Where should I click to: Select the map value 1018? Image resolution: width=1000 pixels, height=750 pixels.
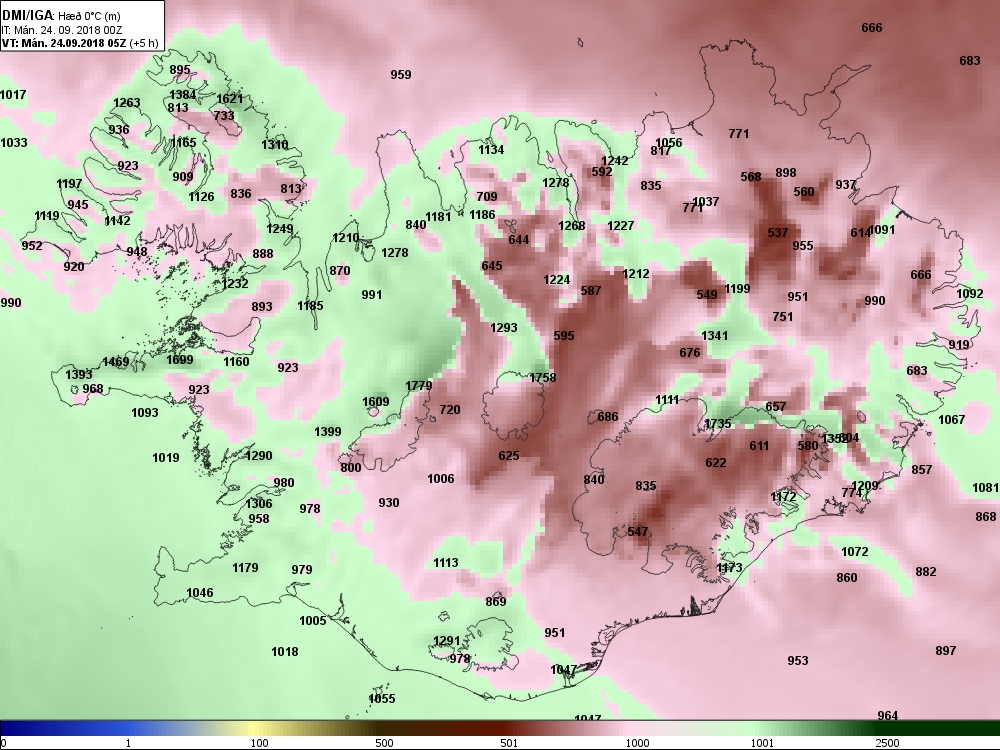(x=284, y=652)
